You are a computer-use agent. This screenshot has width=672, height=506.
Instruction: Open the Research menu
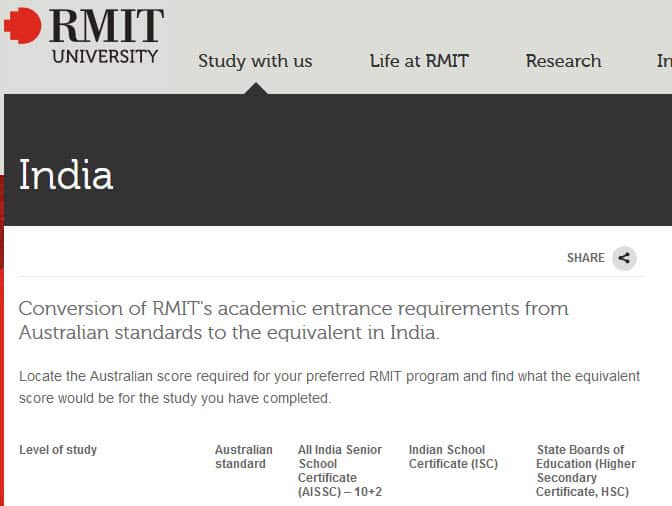coord(564,61)
